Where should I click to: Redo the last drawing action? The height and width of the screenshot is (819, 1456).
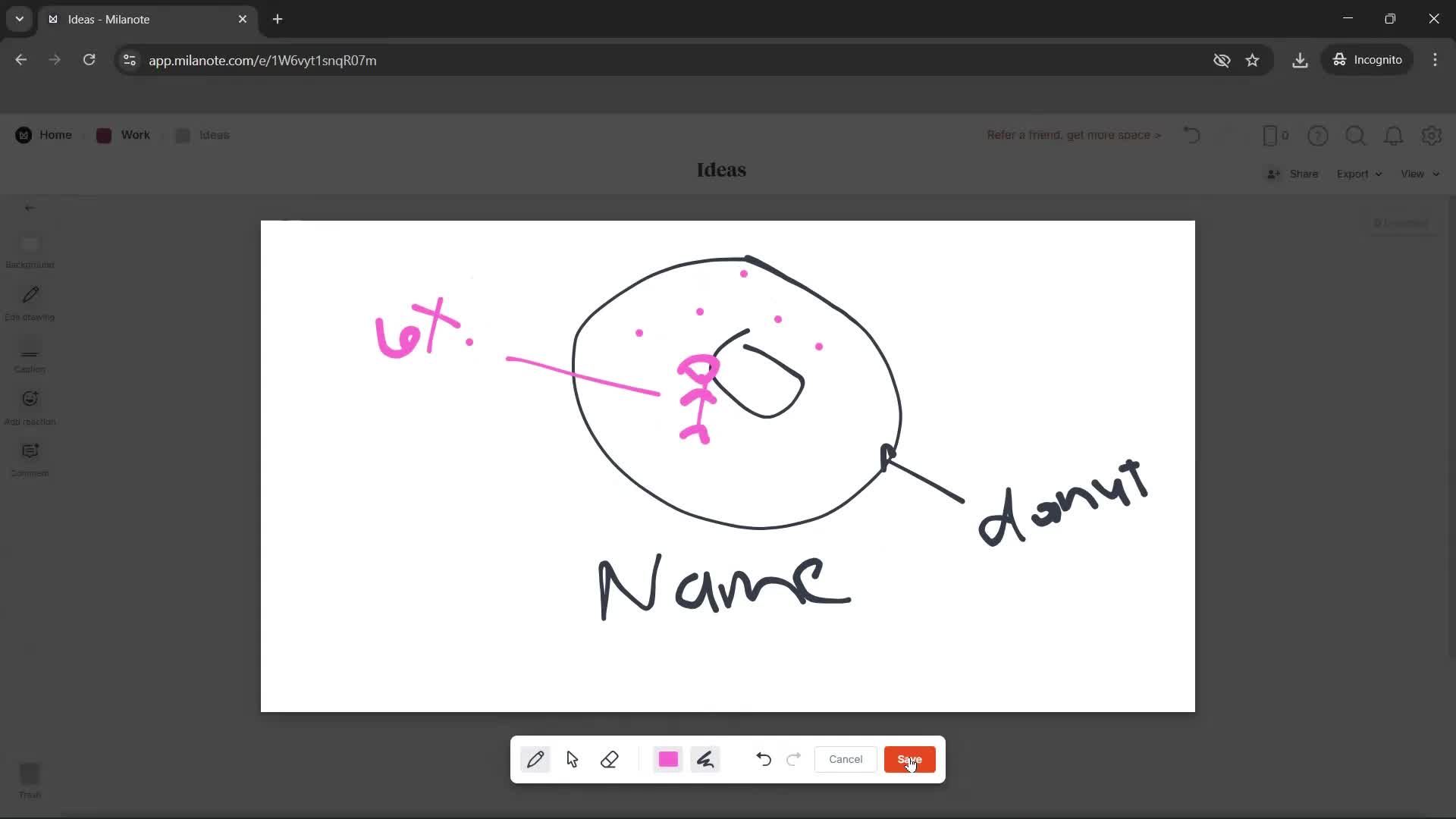pos(793,759)
